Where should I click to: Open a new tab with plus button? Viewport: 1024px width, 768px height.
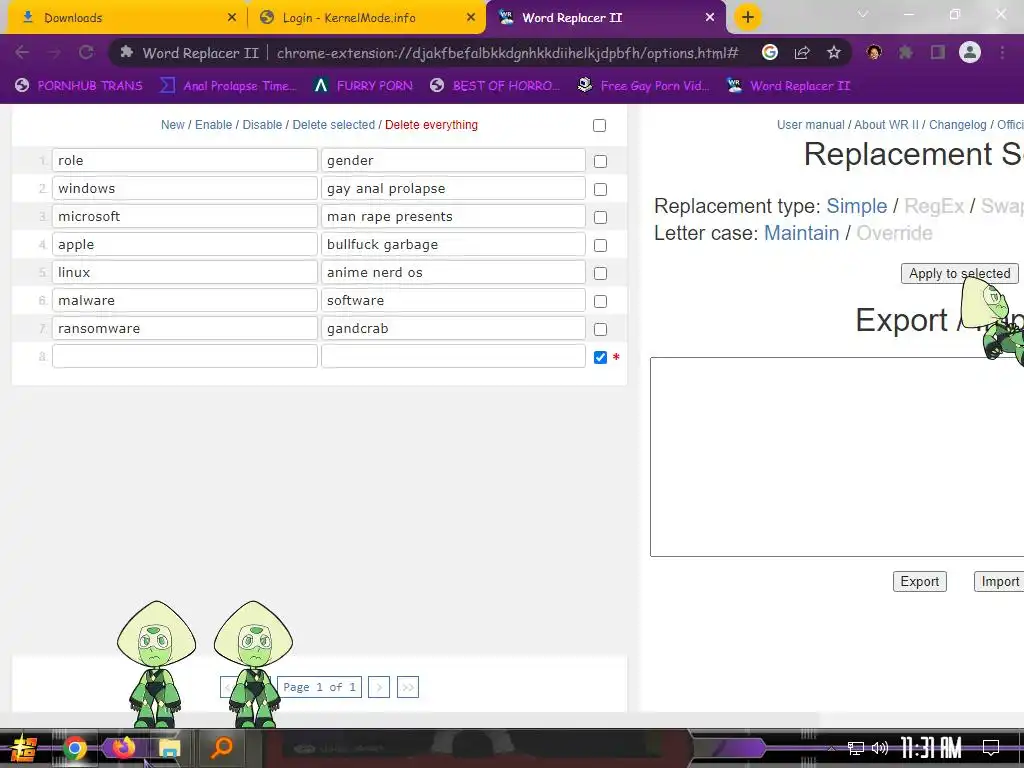pos(748,17)
